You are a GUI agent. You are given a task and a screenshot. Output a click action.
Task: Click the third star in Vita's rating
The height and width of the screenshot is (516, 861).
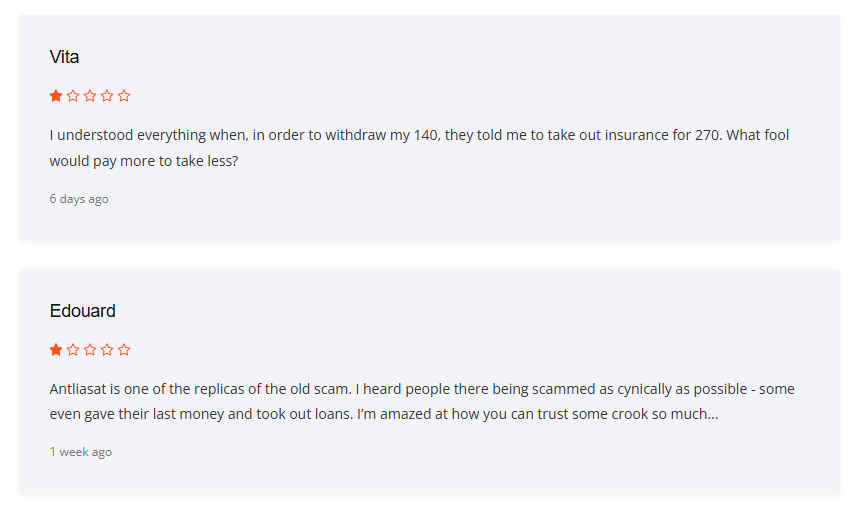click(x=90, y=96)
